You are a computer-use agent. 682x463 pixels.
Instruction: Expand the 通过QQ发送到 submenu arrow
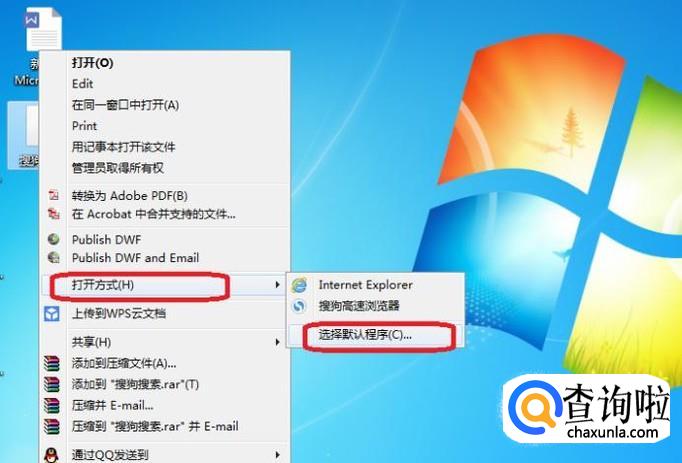[277, 455]
